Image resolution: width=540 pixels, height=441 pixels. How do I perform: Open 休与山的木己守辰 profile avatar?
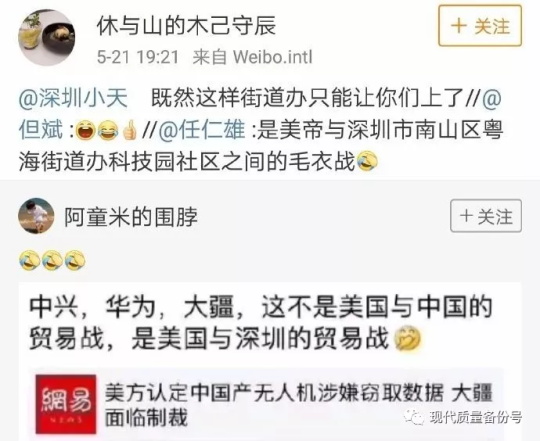(46, 38)
